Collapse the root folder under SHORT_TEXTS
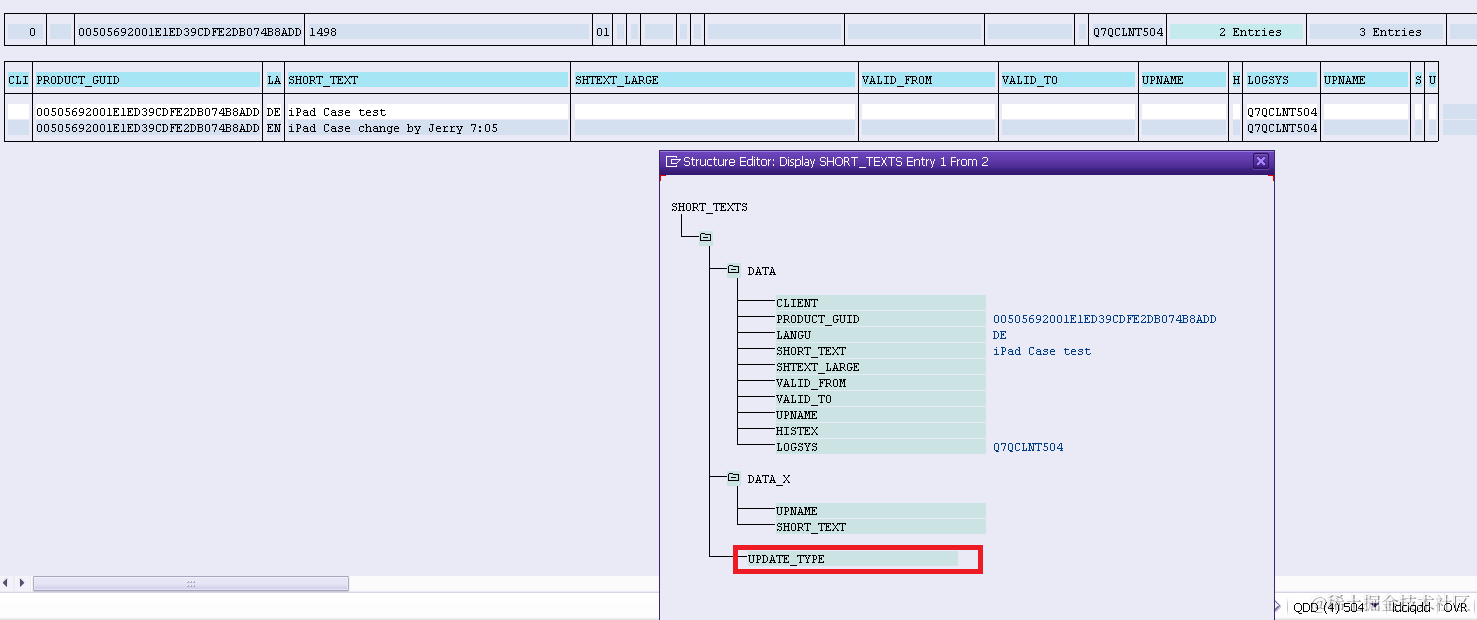This screenshot has width=1477, height=620. point(705,237)
